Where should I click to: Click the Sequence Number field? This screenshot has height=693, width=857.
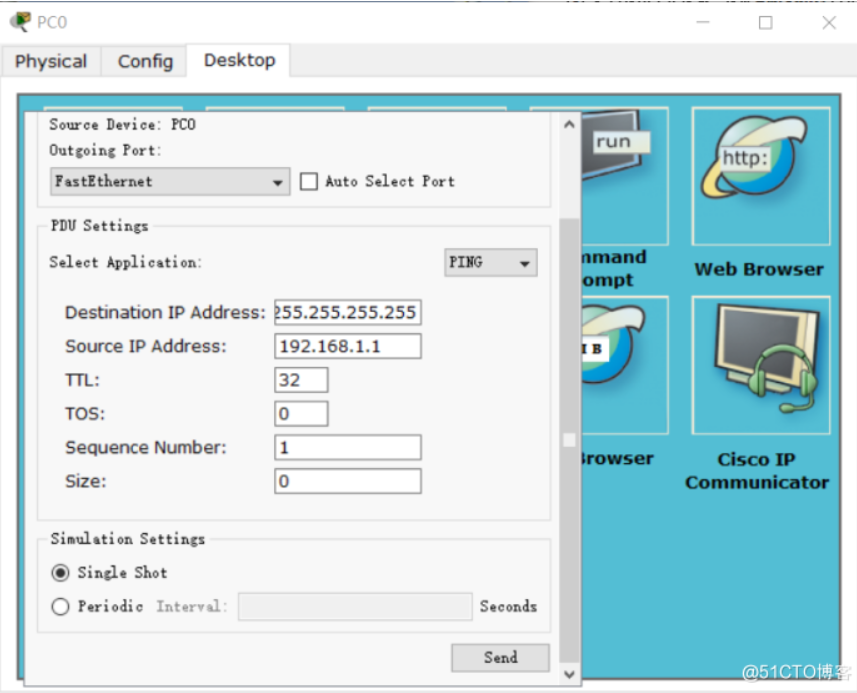tap(348, 448)
